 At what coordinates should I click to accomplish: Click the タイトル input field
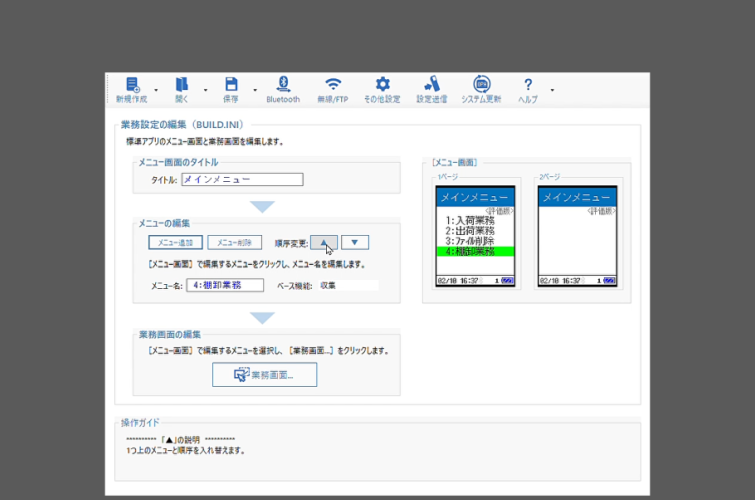point(241,180)
